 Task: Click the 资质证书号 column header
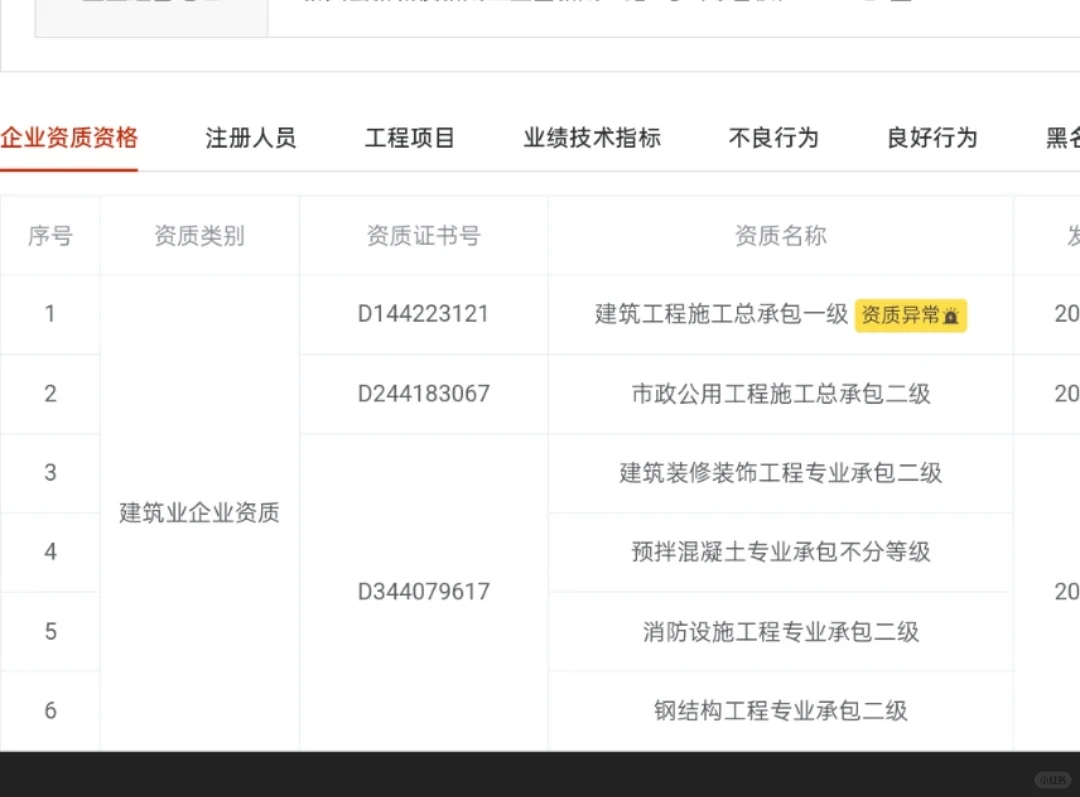point(424,236)
